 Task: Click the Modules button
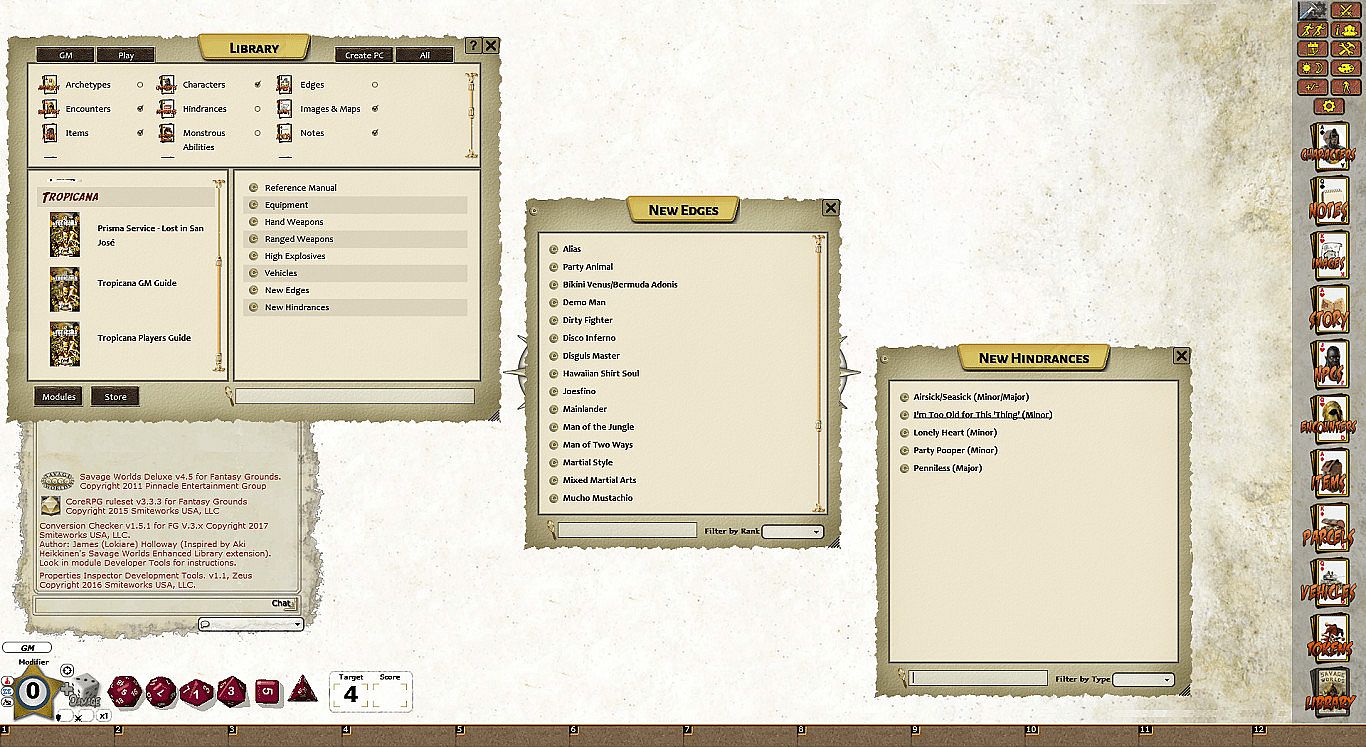click(59, 397)
